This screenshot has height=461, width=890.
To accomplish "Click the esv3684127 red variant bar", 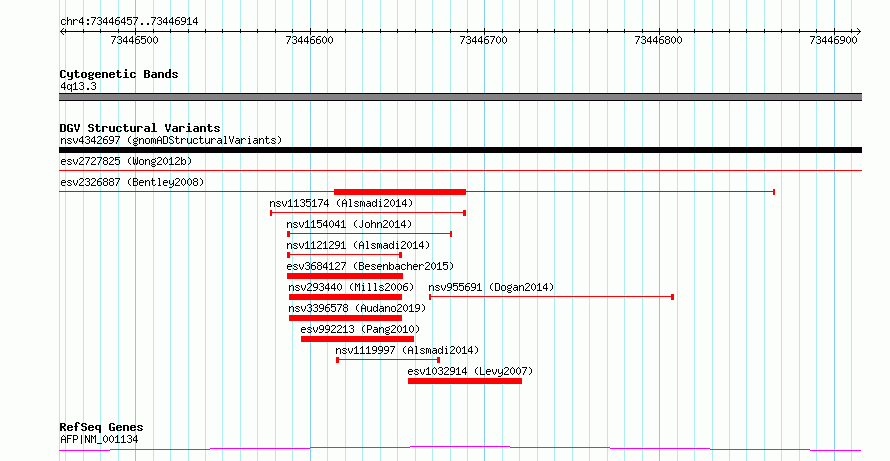I will [x=345, y=276].
